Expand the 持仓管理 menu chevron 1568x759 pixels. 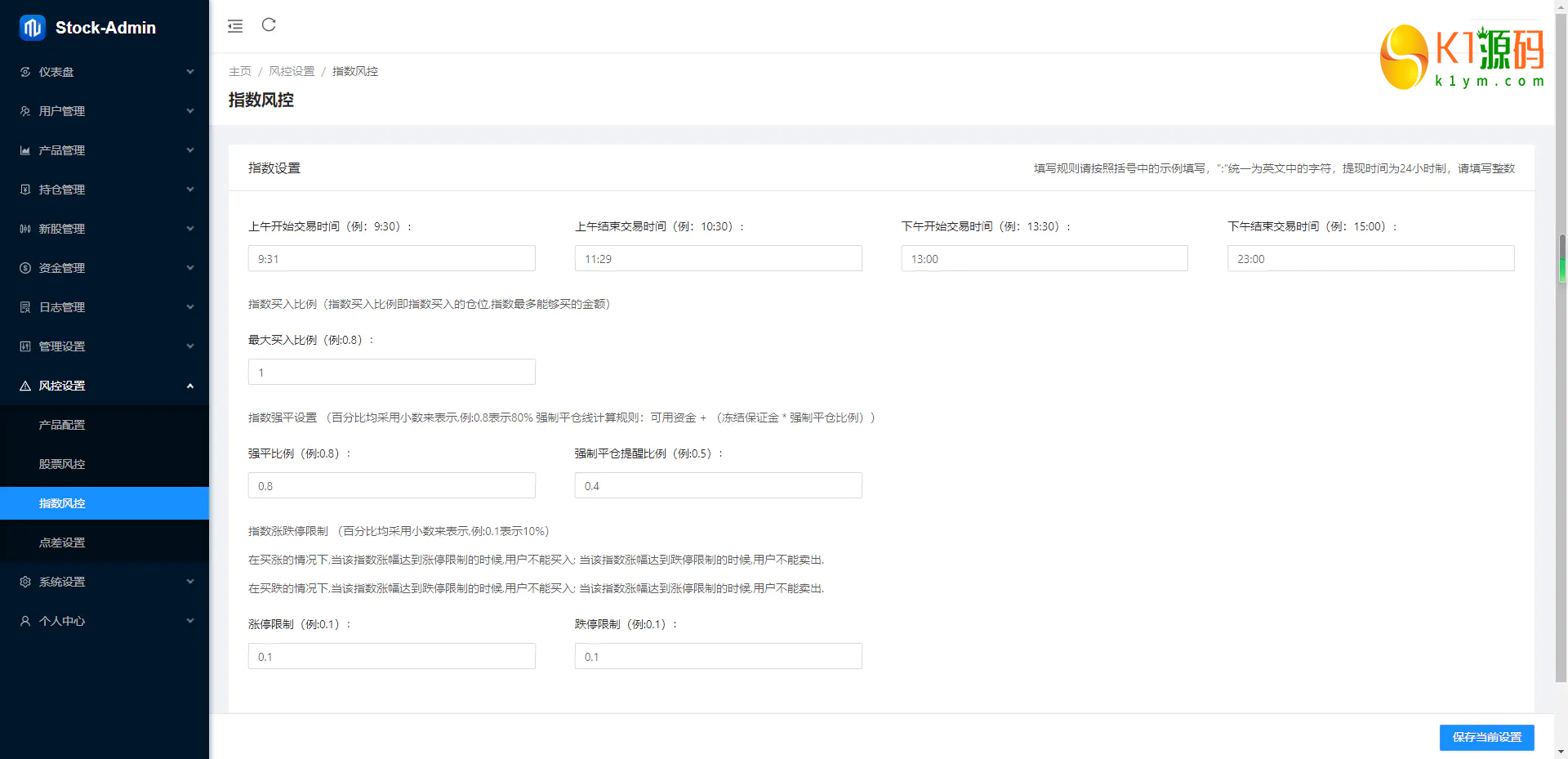pos(190,190)
